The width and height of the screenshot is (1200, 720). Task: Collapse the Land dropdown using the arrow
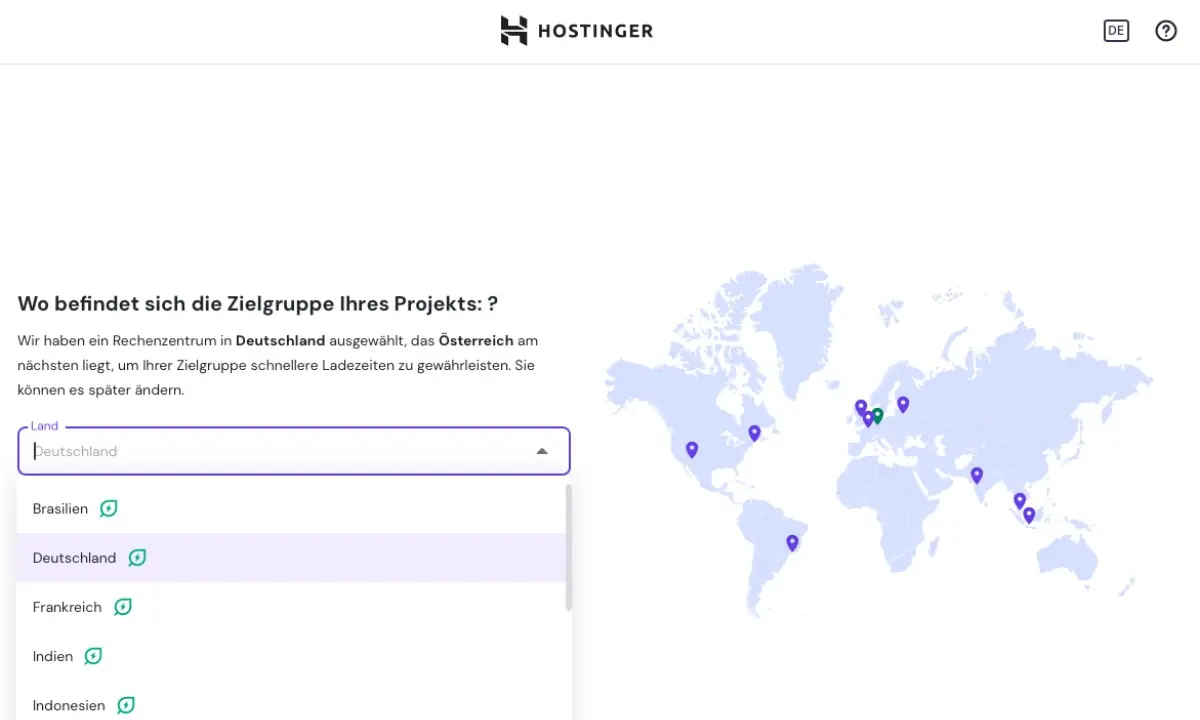(542, 451)
